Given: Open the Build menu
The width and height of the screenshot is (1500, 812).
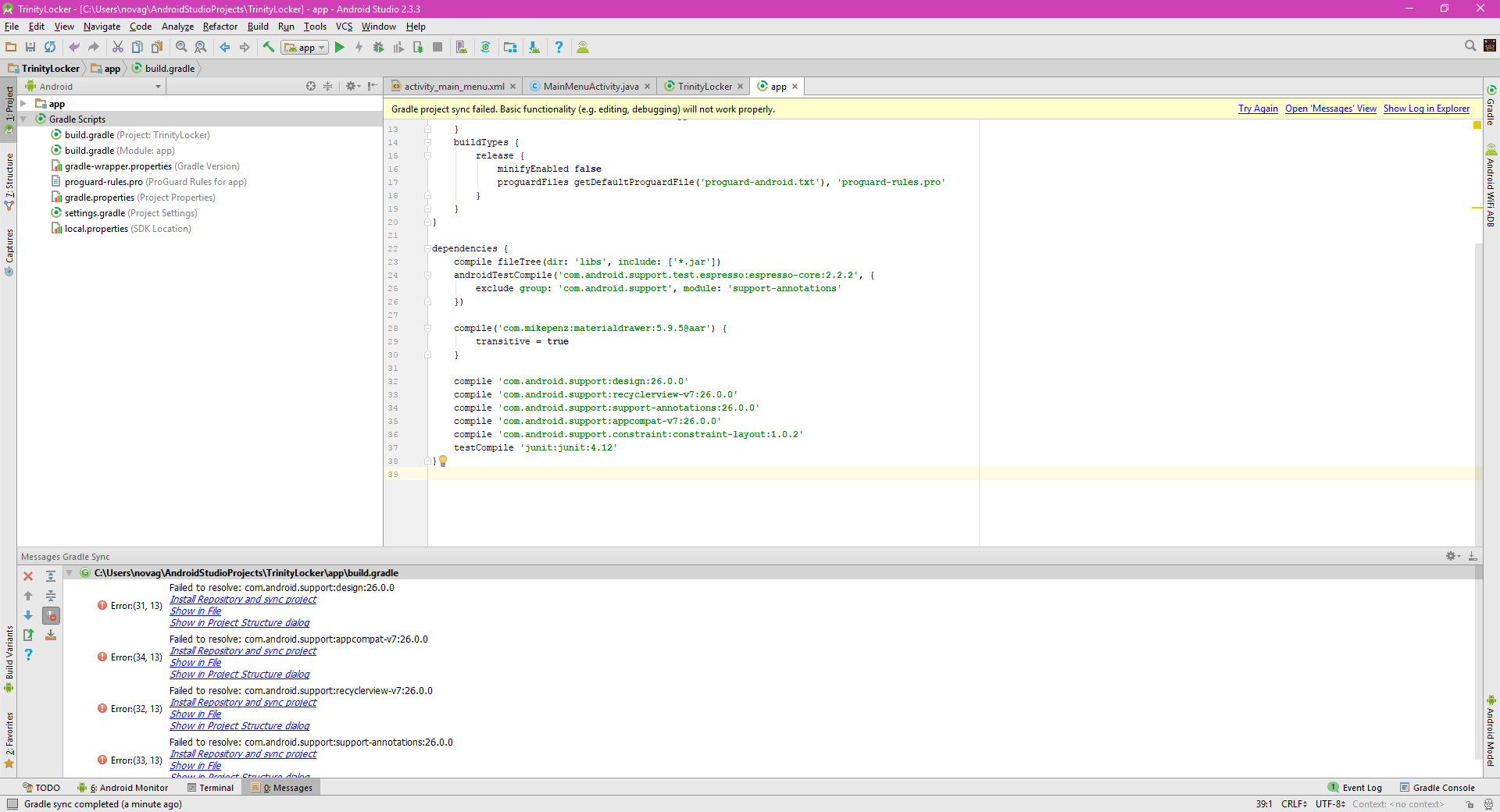Looking at the screenshot, I should coord(258,27).
